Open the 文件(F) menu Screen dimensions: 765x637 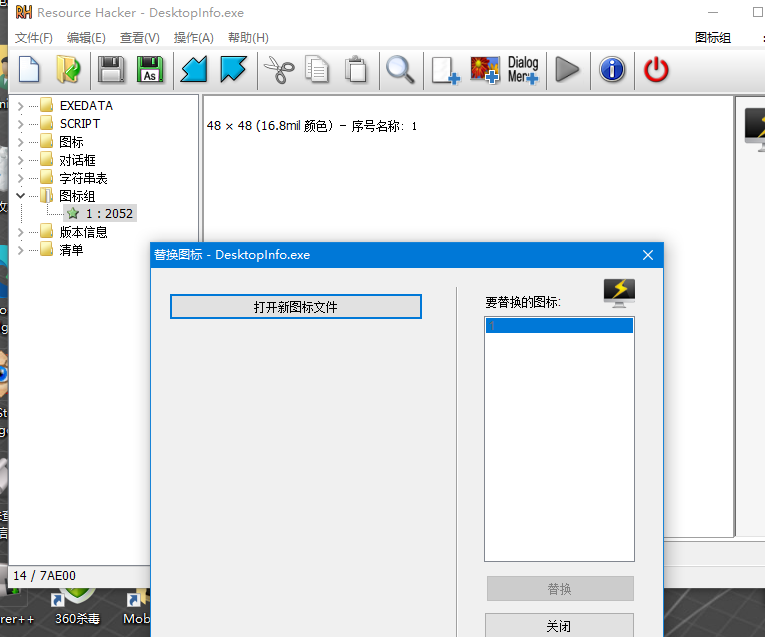coord(34,38)
